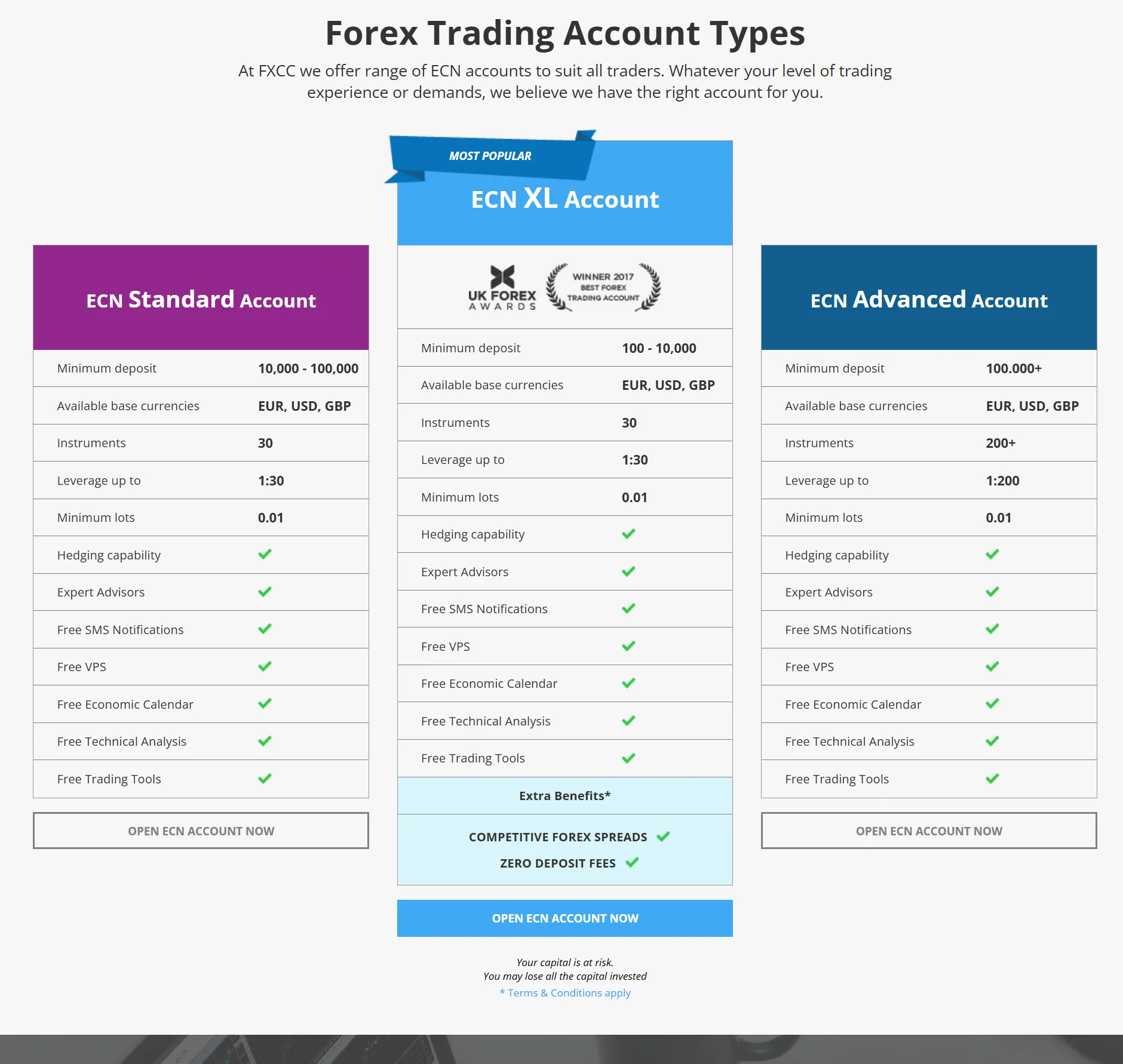Screen dimensions: 1123x1064
Task: Click Advanced account Expert Advisors checkmark
Action: point(992,592)
